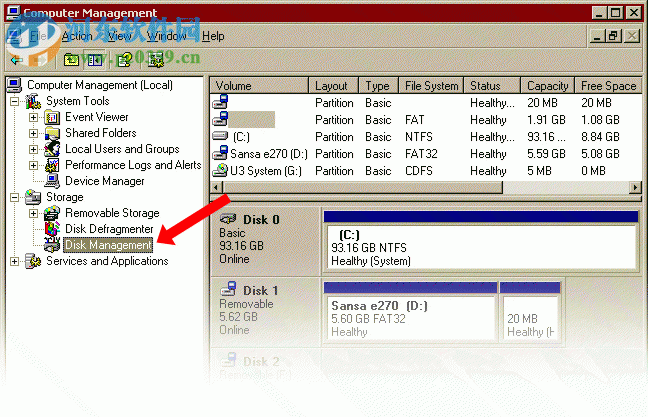Toggle the Show/Hide Console Tree icon
This screenshot has height=417, width=648.
pyautogui.click(x=95, y=60)
